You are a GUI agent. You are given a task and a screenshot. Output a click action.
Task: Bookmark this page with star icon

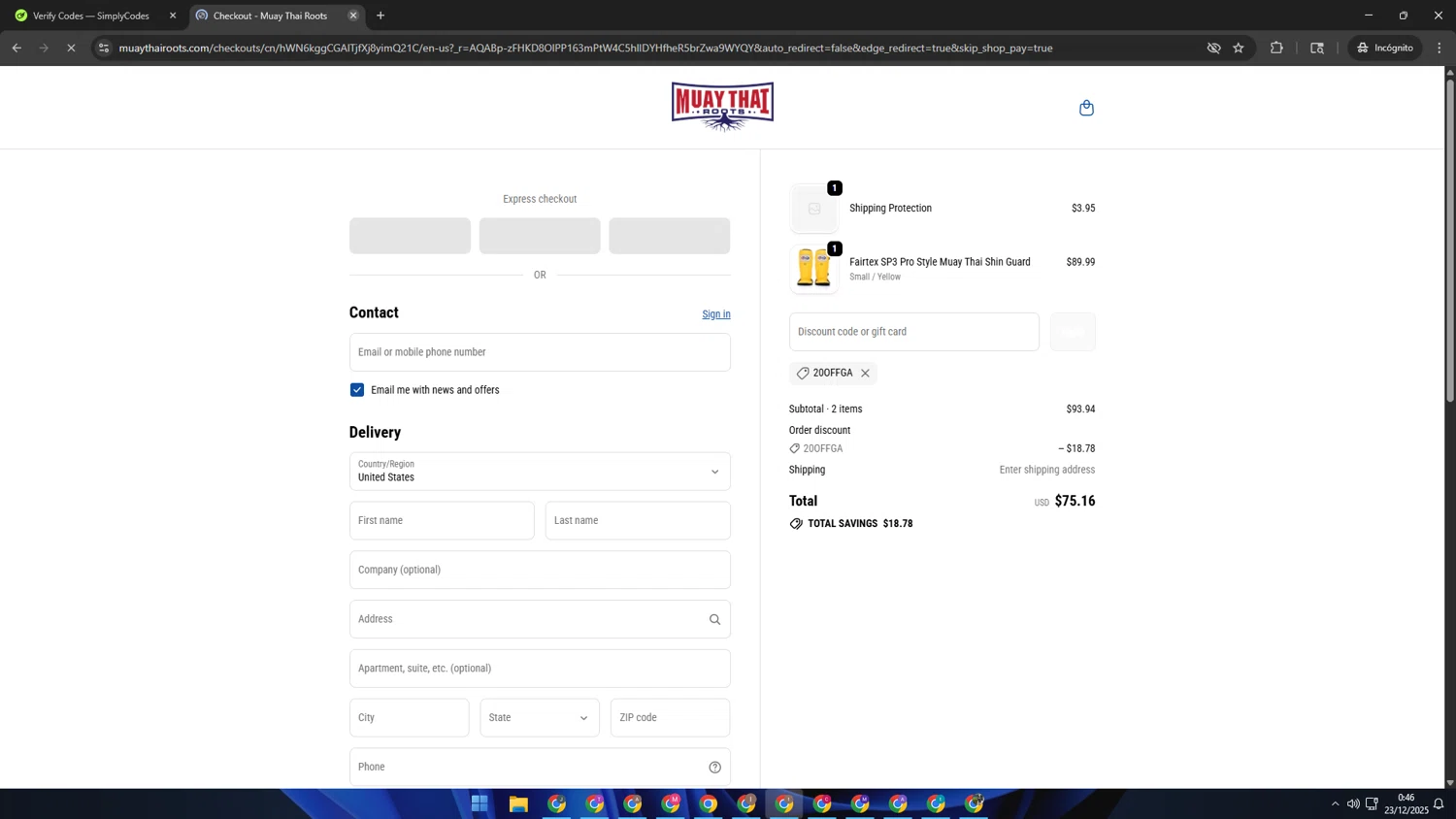[x=1239, y=48]
